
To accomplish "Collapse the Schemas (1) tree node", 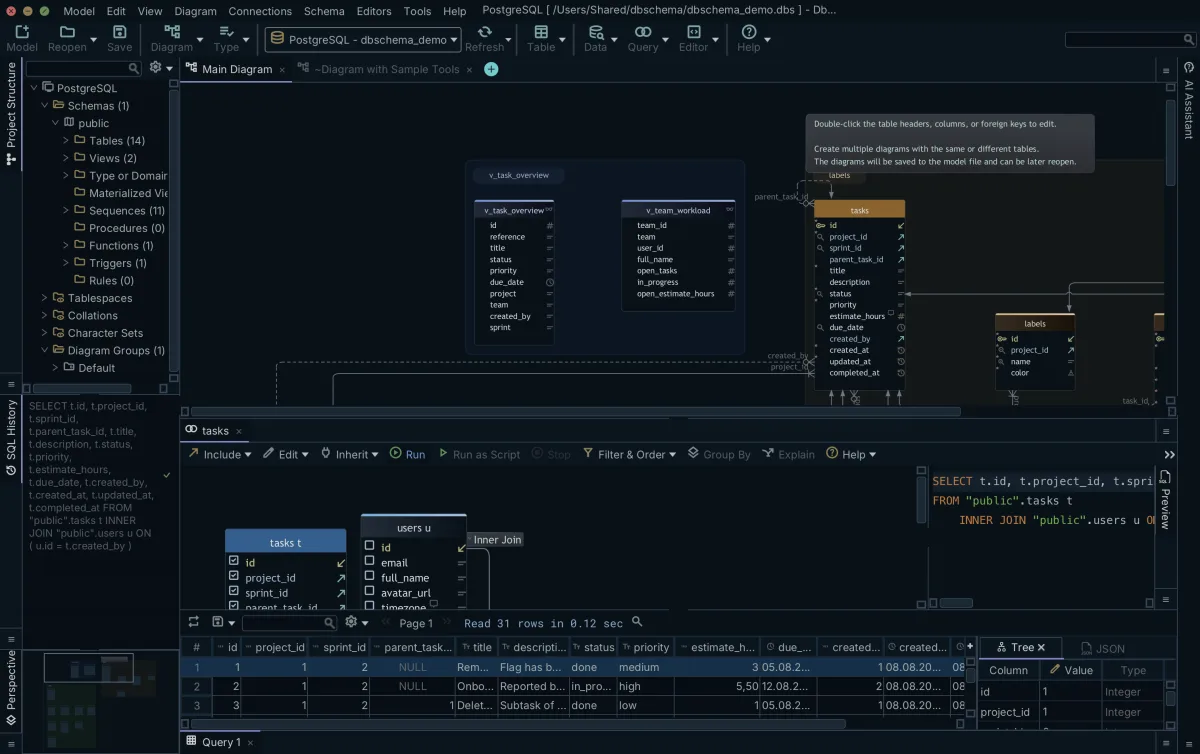I will [45, 105].
